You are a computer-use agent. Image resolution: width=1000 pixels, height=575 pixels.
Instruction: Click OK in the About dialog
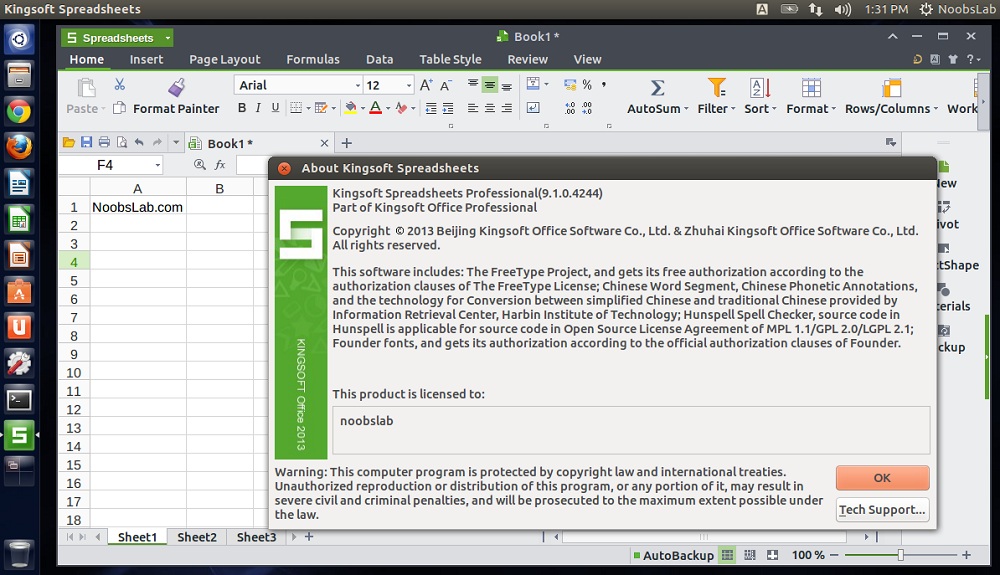coord(882,477)
